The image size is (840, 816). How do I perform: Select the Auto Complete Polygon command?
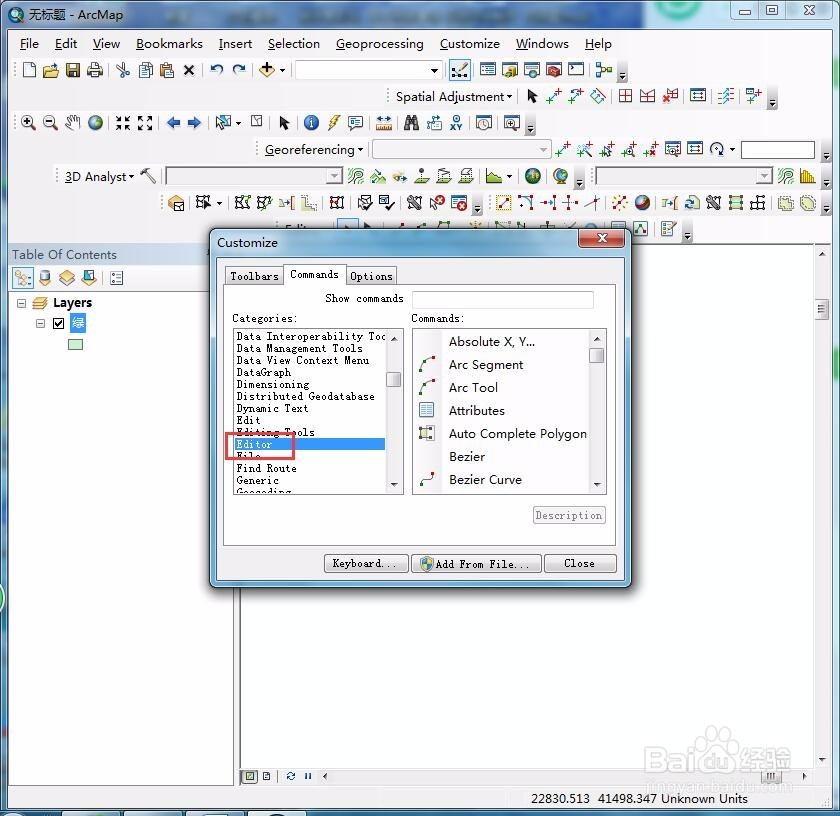pos(518,433)
